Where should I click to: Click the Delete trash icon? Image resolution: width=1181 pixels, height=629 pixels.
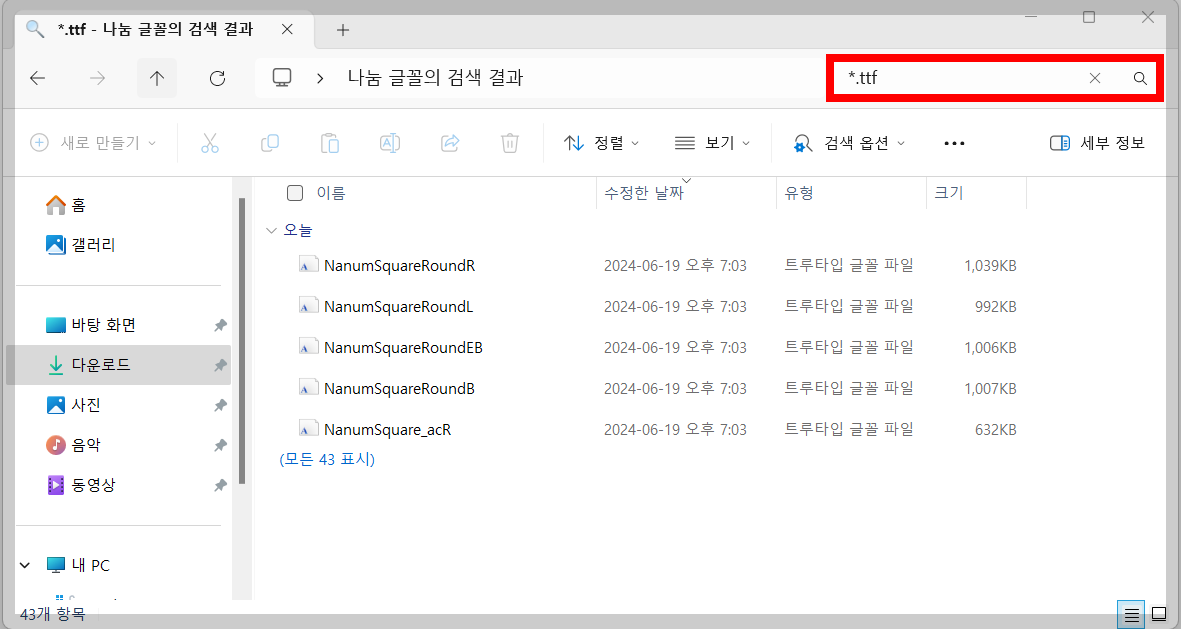point(509,142)
